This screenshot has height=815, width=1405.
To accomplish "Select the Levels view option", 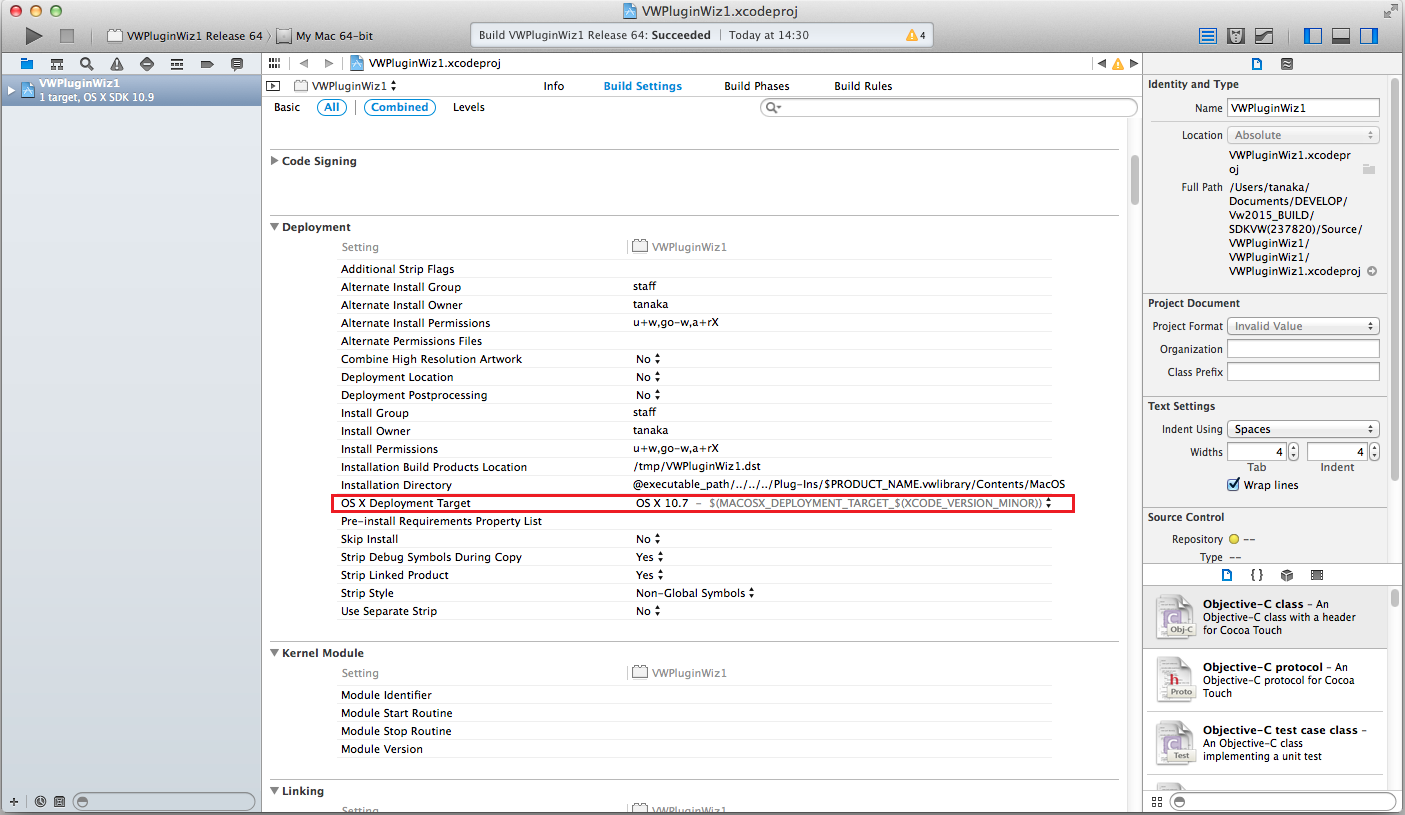I will tap(469, 107).
